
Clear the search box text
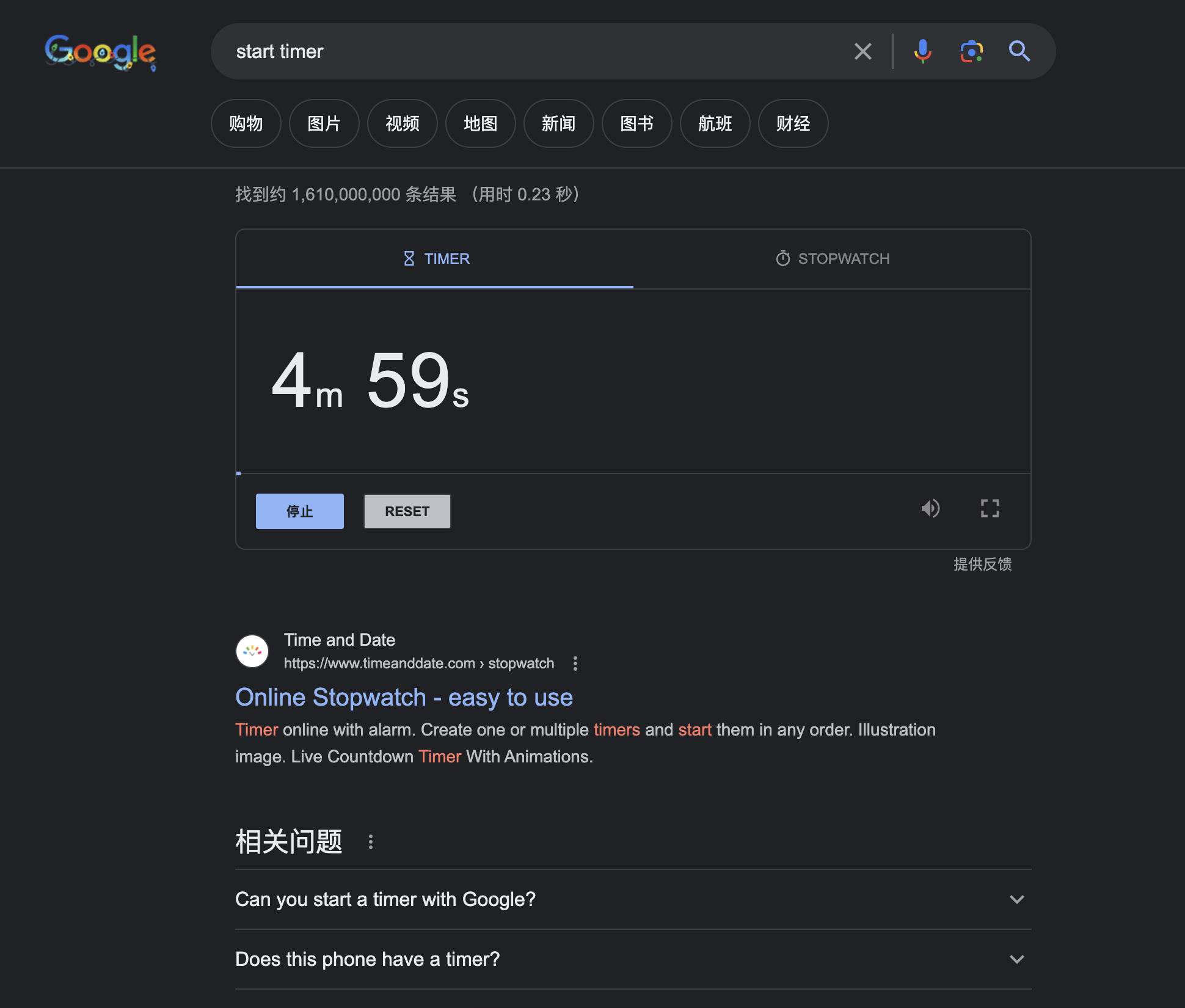tap(862, 51)
